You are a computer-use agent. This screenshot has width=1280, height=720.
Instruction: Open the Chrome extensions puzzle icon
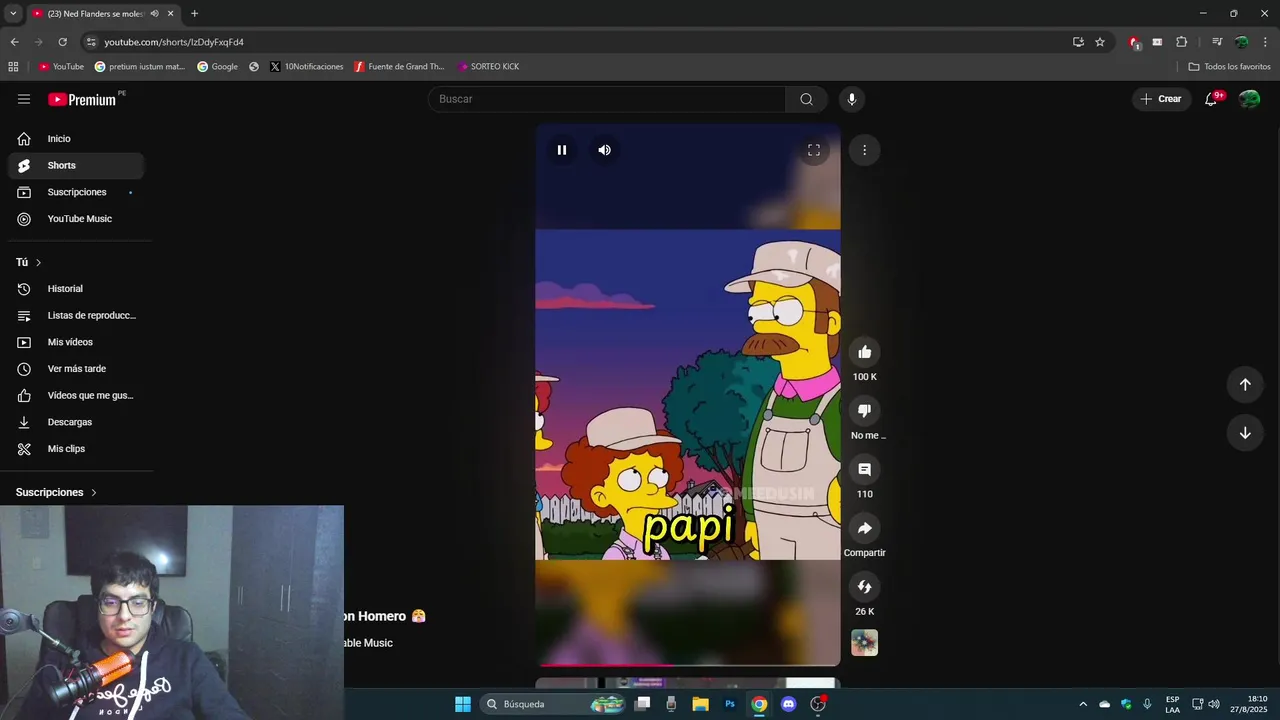[1182, 42]
